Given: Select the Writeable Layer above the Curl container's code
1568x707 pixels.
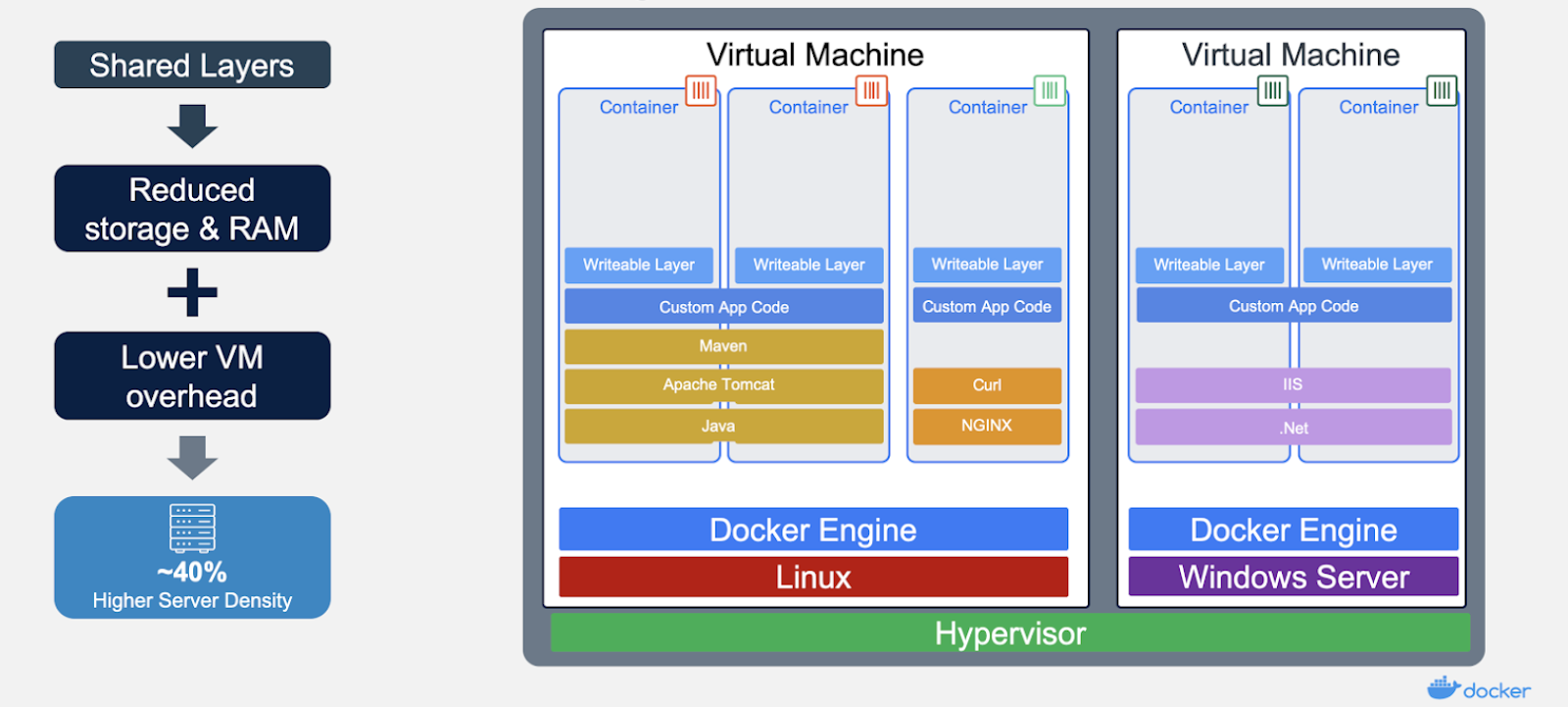Looking at the screenshot, I should click(x=987, y=264).
